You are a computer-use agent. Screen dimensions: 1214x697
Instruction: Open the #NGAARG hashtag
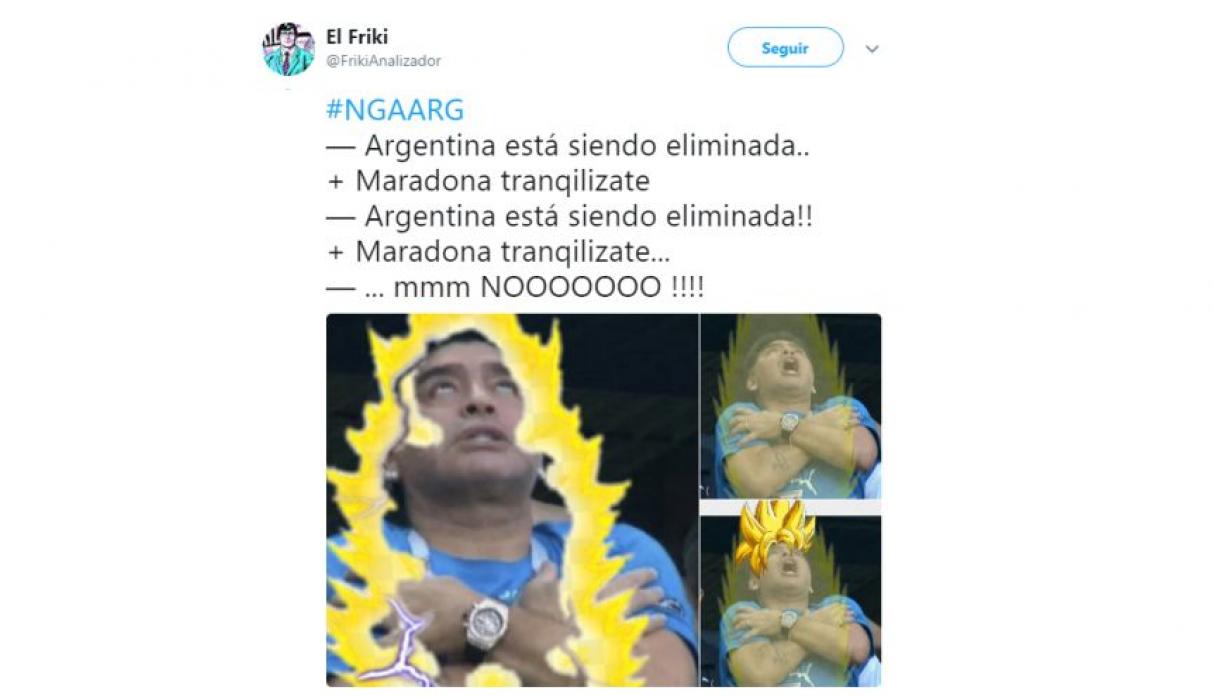[395, 110]
